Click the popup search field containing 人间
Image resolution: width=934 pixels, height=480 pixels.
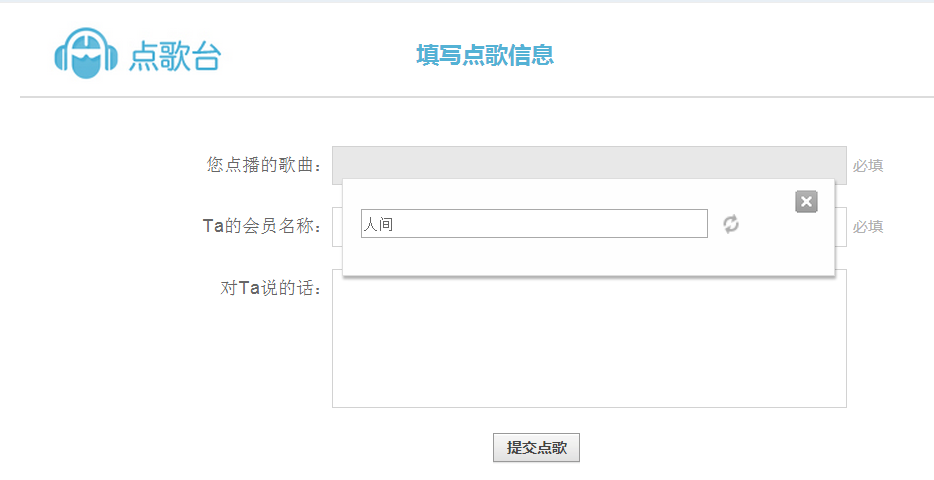(534, 224)
